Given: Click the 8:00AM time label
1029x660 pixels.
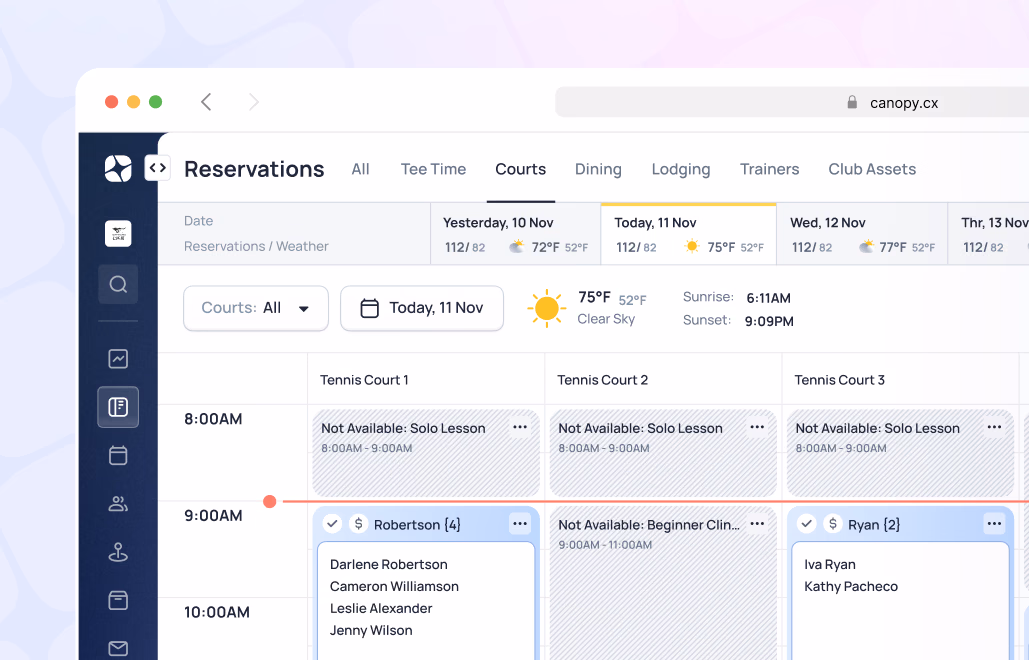Looking at the screenshot, I should [x=213, y=419].
